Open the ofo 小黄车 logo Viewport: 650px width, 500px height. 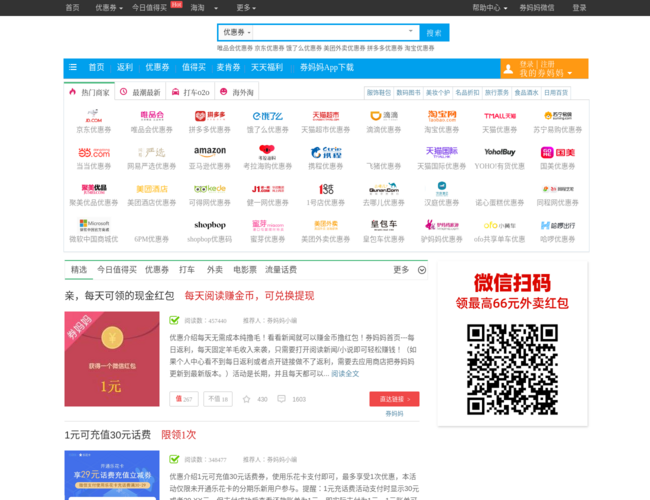click(x=500, y=225)
